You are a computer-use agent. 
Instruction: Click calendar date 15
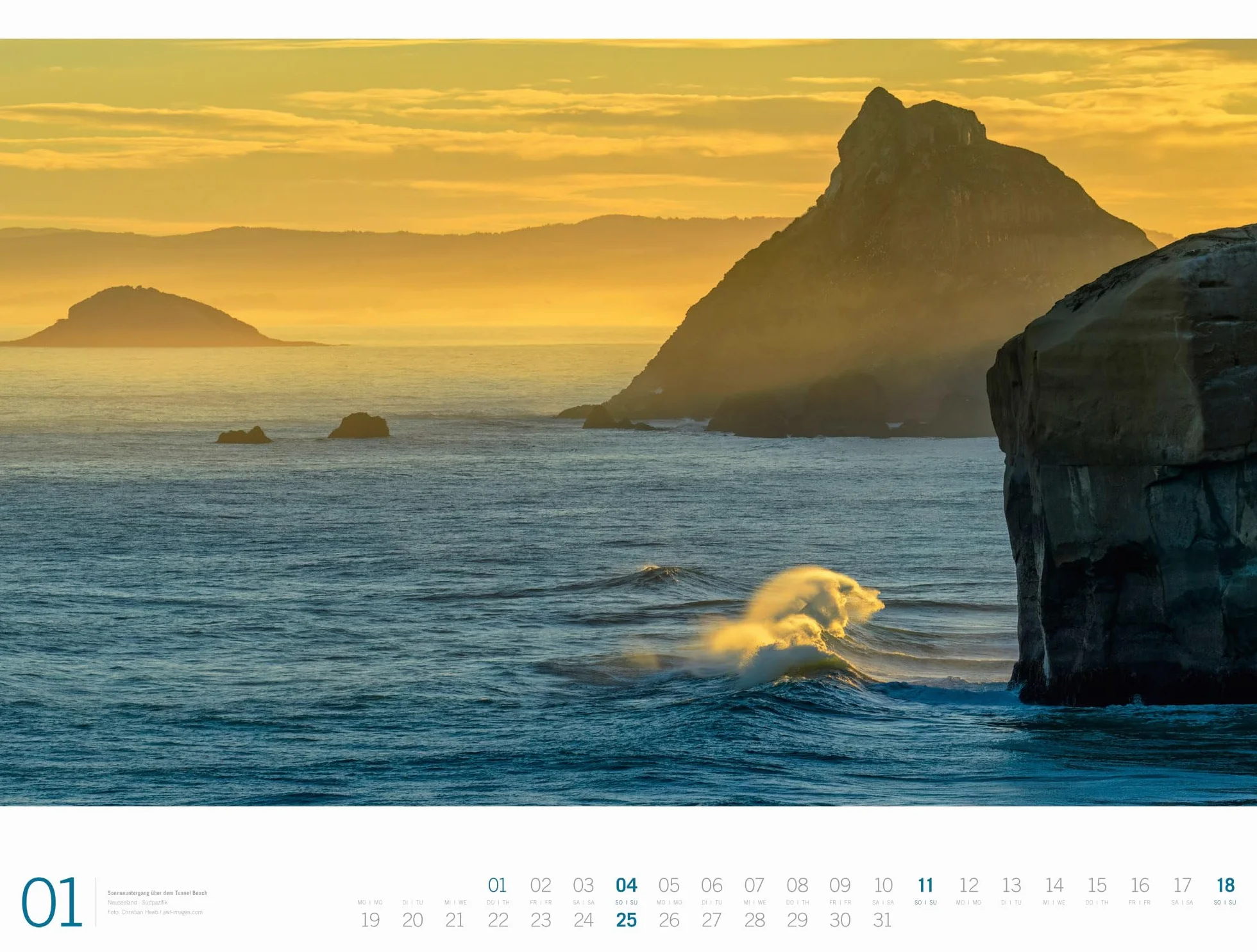[x=1097, y=885]
